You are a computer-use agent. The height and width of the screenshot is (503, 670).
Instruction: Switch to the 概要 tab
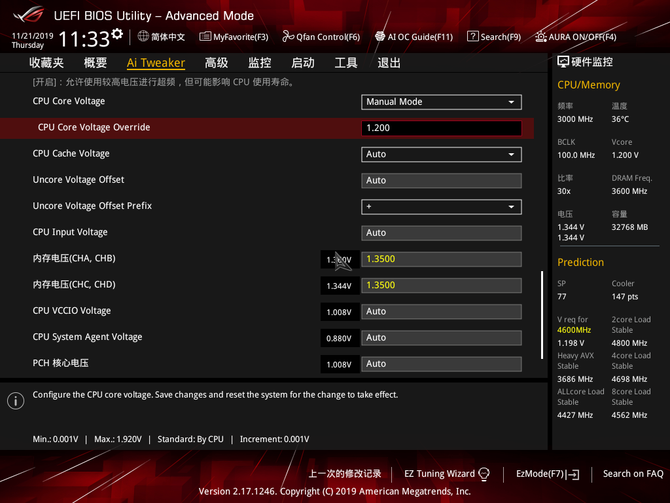(x=95, y=63)
